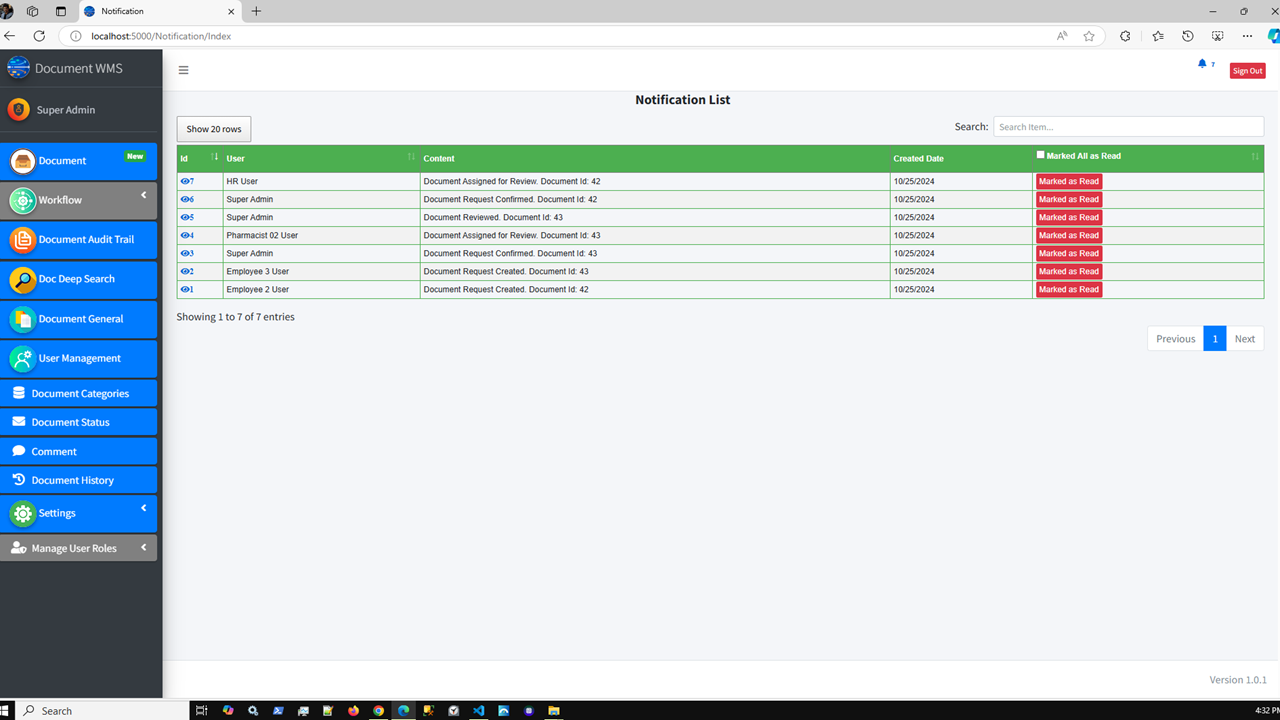Expand the Settings submenu

pos(79,513)
